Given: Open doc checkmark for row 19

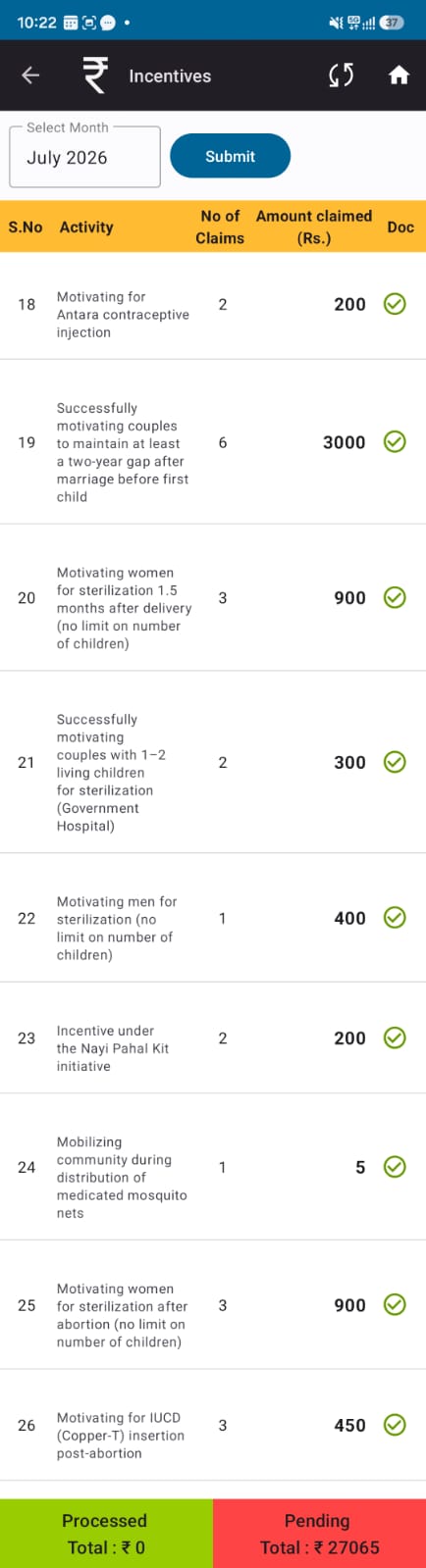Looking at the screenshot, I should 395,442.
